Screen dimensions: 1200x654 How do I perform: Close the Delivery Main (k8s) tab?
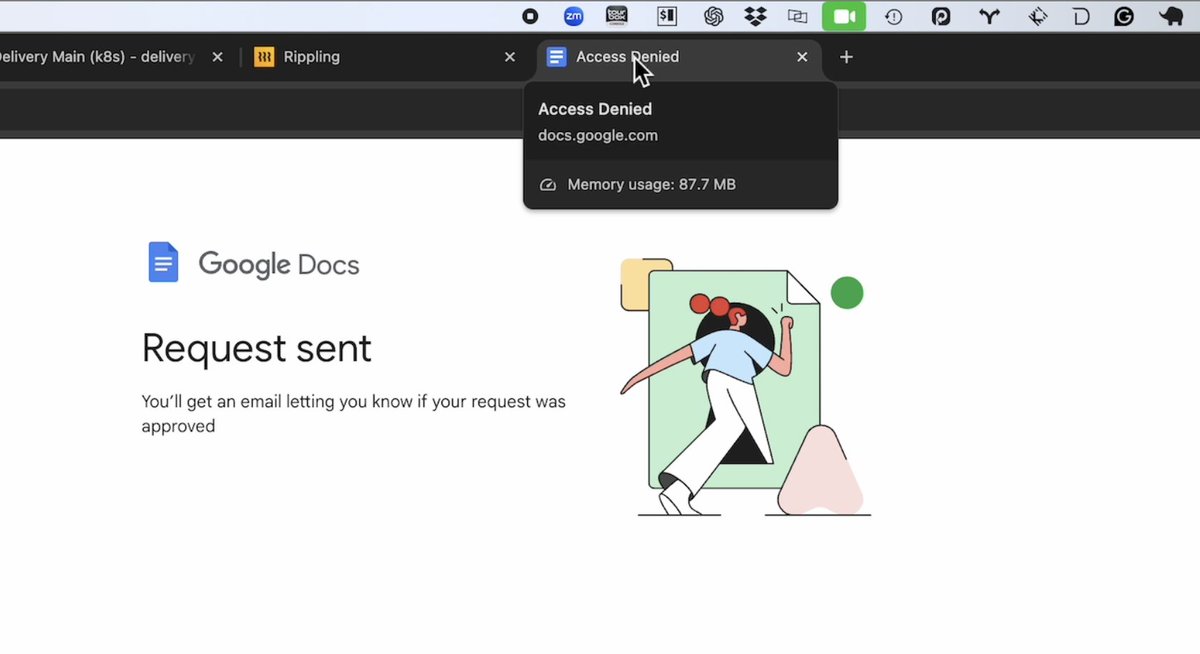tap(217, 57)
